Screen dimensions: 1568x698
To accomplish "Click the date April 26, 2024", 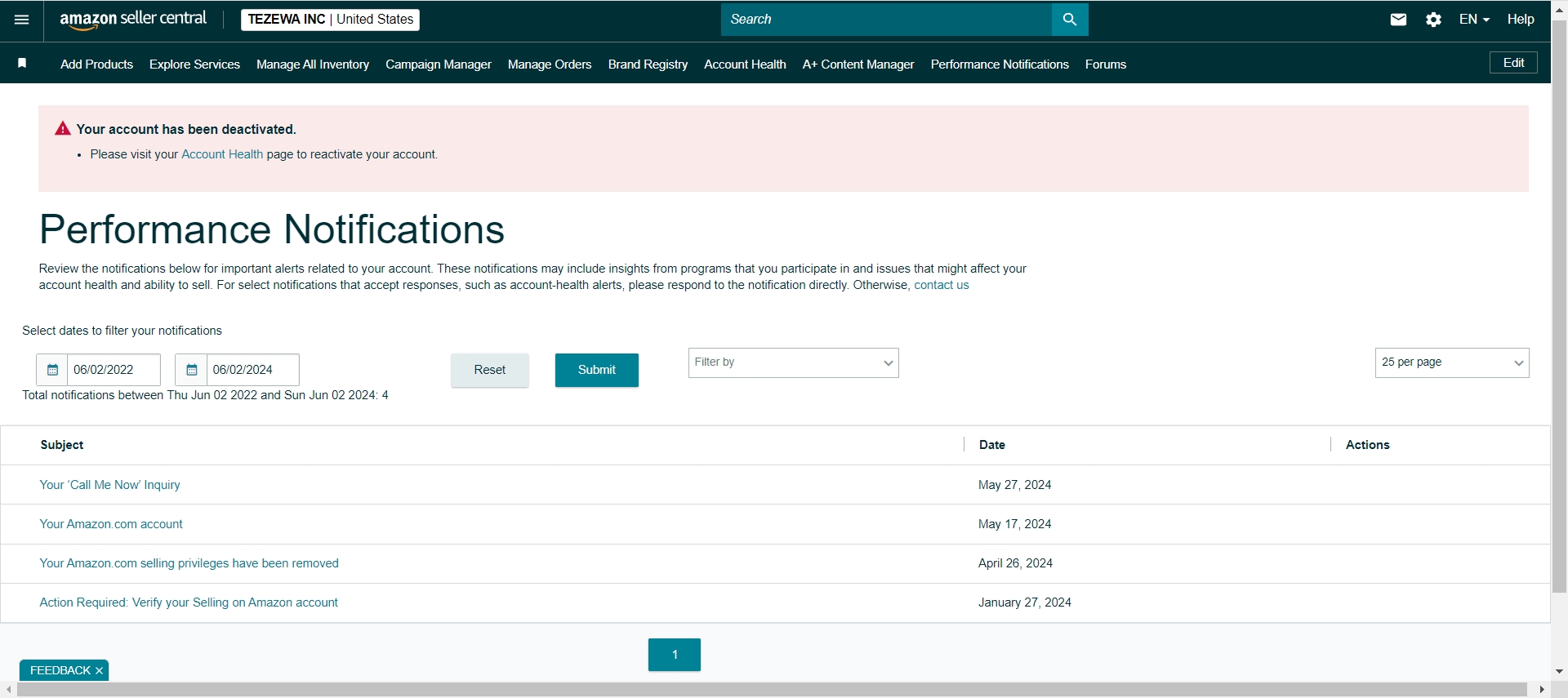I will click(x=1016, y=563).
